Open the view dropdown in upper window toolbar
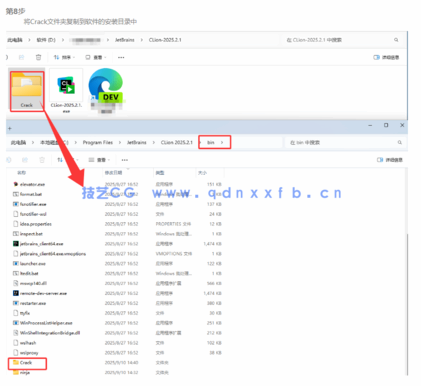 pos(96,57)
